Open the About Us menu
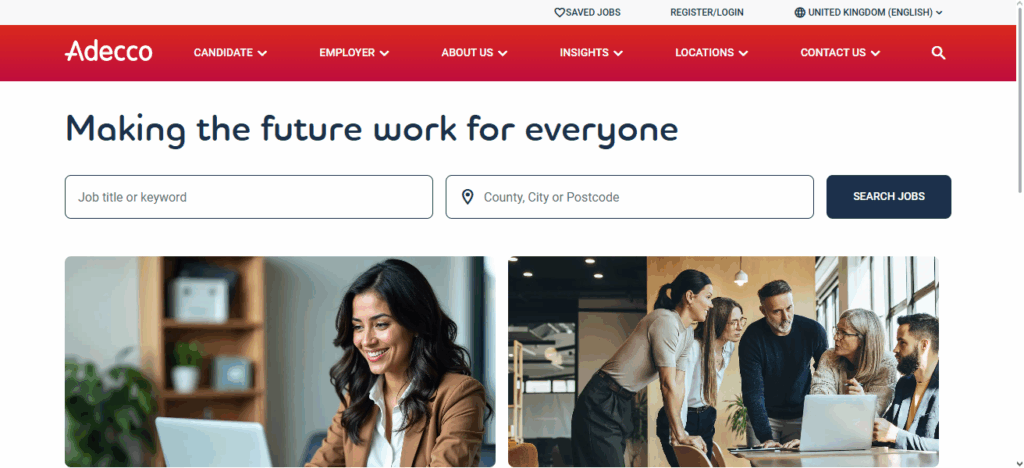The height and width of the screenshot is (468, 1024). coord(474,53)
